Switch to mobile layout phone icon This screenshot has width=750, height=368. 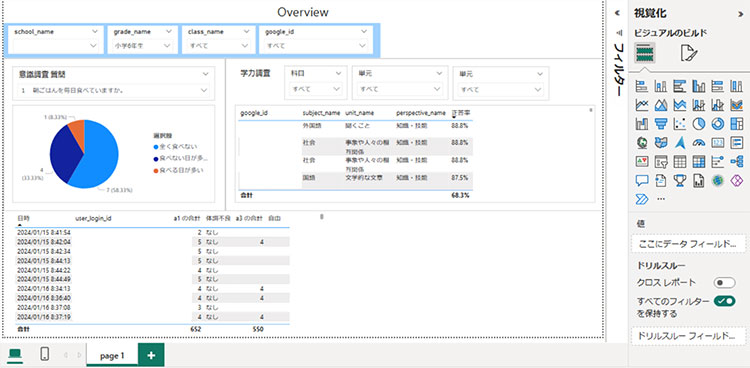[45, 355]
